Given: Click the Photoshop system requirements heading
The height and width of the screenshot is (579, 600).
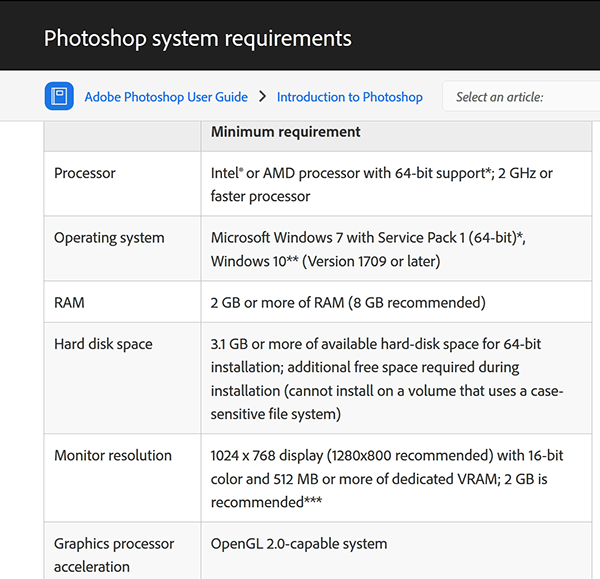Looking at the screenshot, I should pyautogui.click(x=197, y=38).
